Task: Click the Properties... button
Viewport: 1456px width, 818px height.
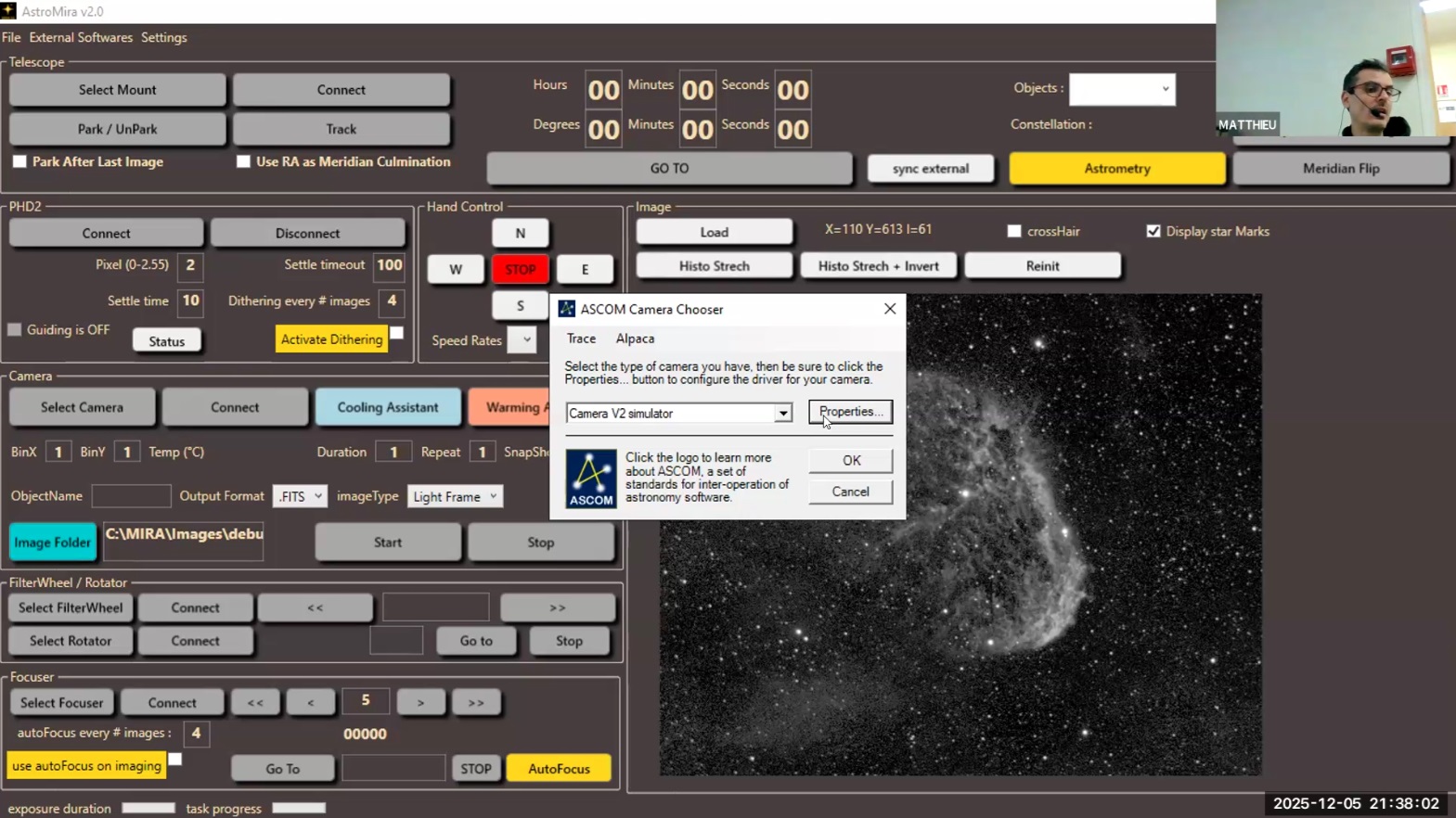Action: tap(850, 412)
